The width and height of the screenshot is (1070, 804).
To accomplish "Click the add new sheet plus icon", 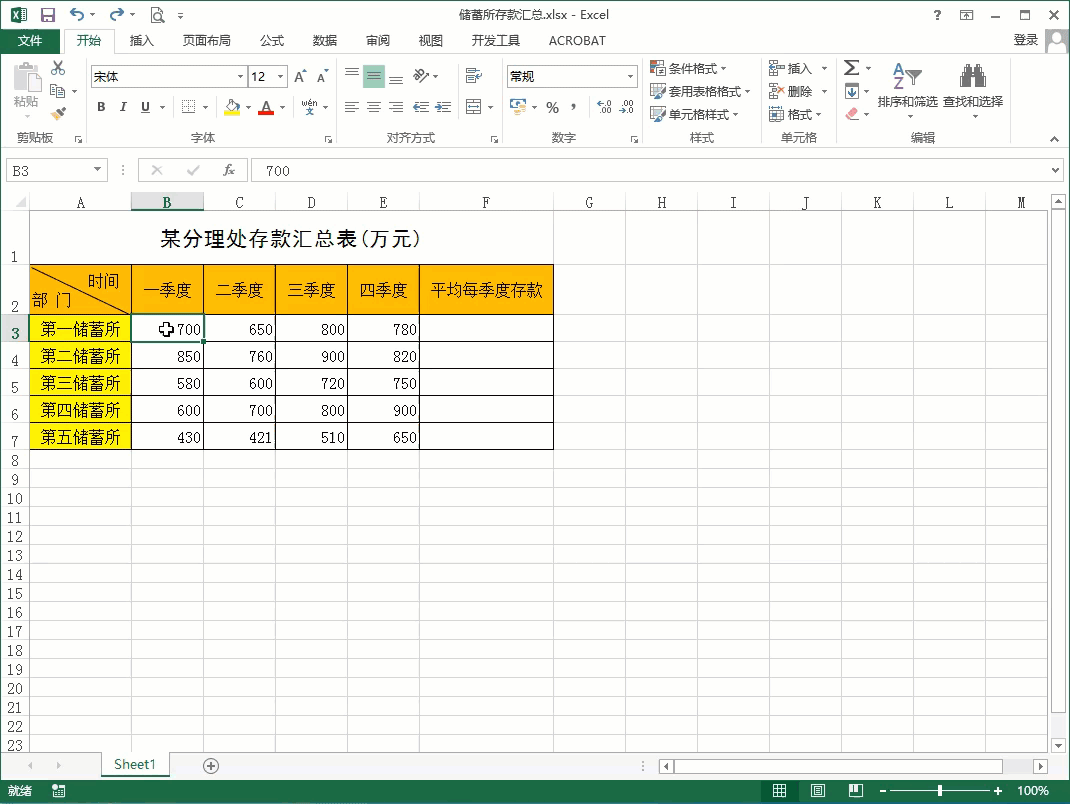I will 211,765.
